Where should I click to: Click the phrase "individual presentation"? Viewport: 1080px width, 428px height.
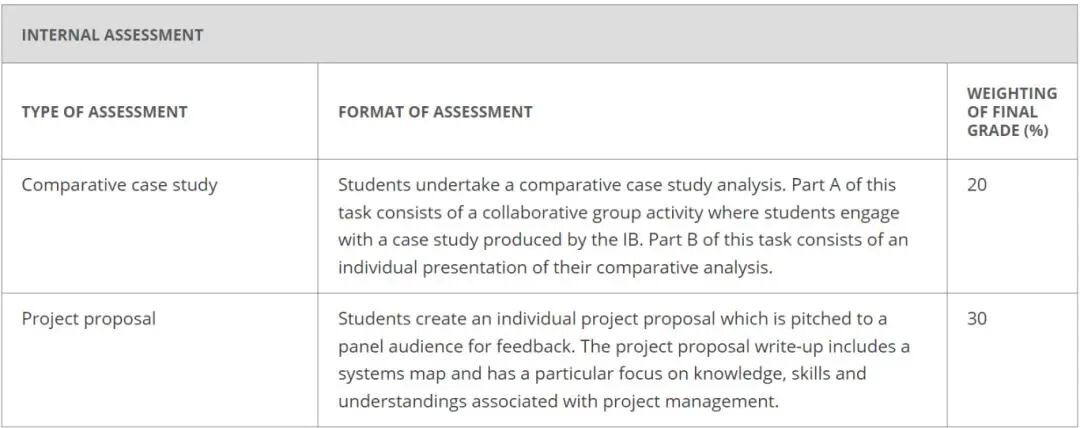(426, 267)
